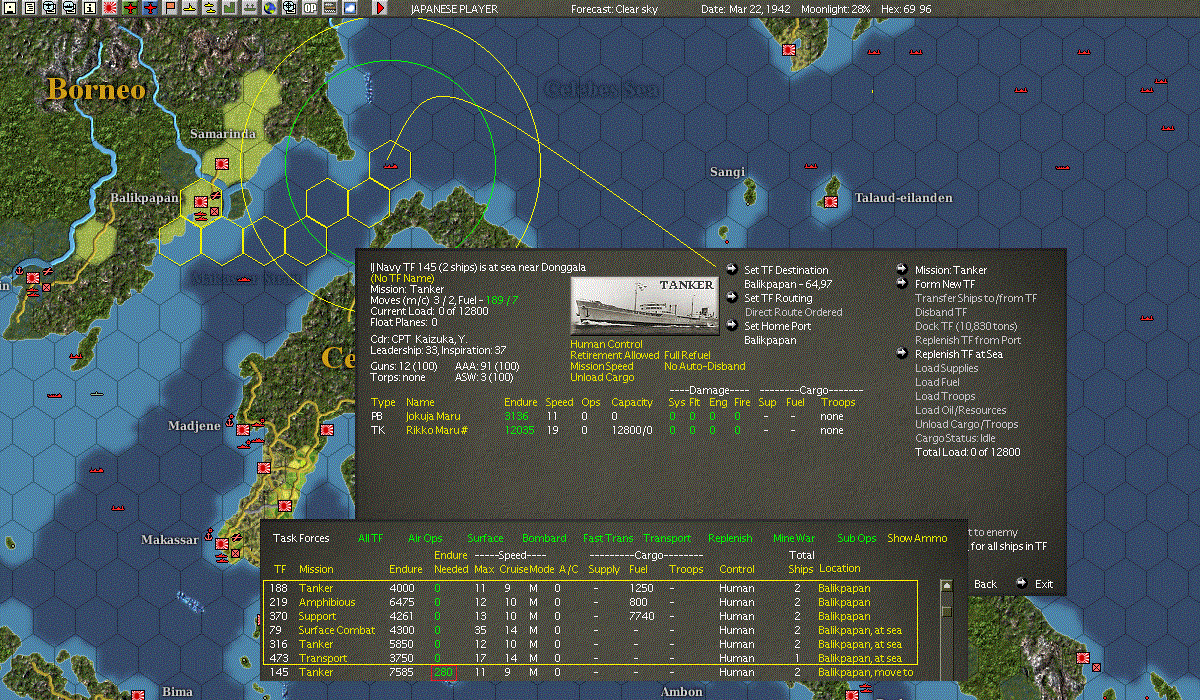Image resolution: width=1200 pixels, height=700 pixels.
Task: Click arrow icon beside Form New TF
Action: click(x=903, y=284)
